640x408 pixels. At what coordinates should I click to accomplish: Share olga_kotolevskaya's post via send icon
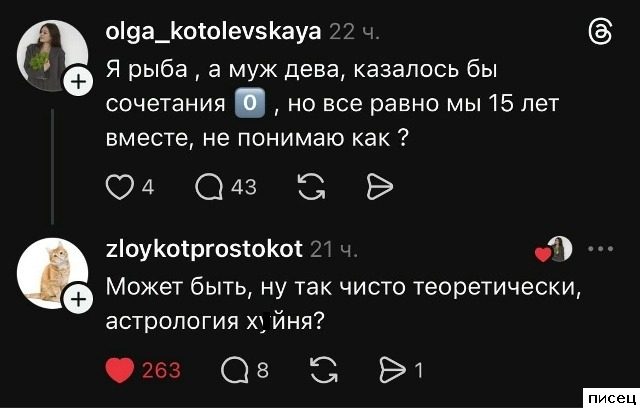[x=379, y=186]
